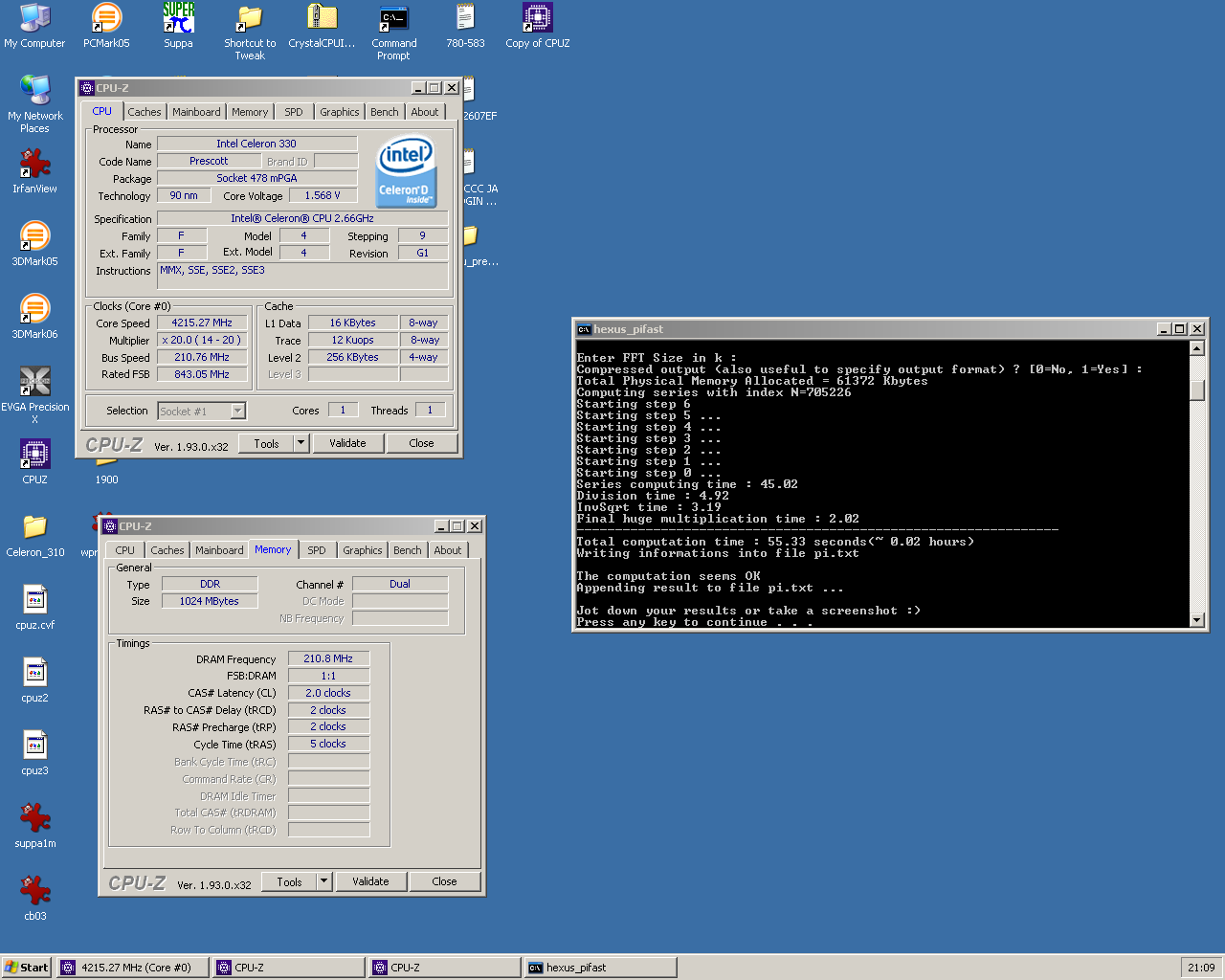Open the 3DMark05 desktop shortcut
The width and height of the screenshot is (1225, 980).
34,244
